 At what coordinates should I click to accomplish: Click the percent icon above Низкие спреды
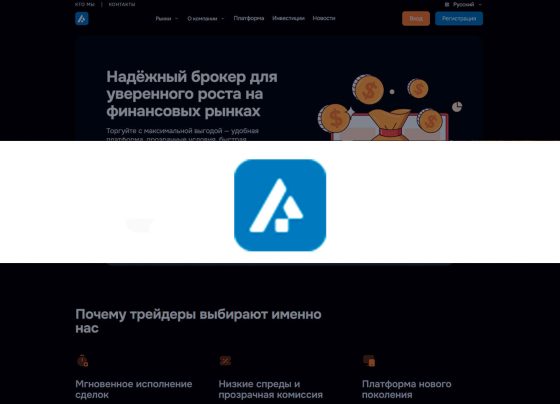click(225, 360)
